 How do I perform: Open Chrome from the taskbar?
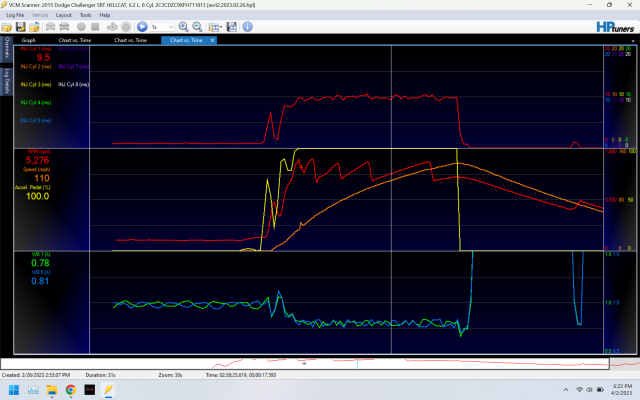(x=71, y=389)
